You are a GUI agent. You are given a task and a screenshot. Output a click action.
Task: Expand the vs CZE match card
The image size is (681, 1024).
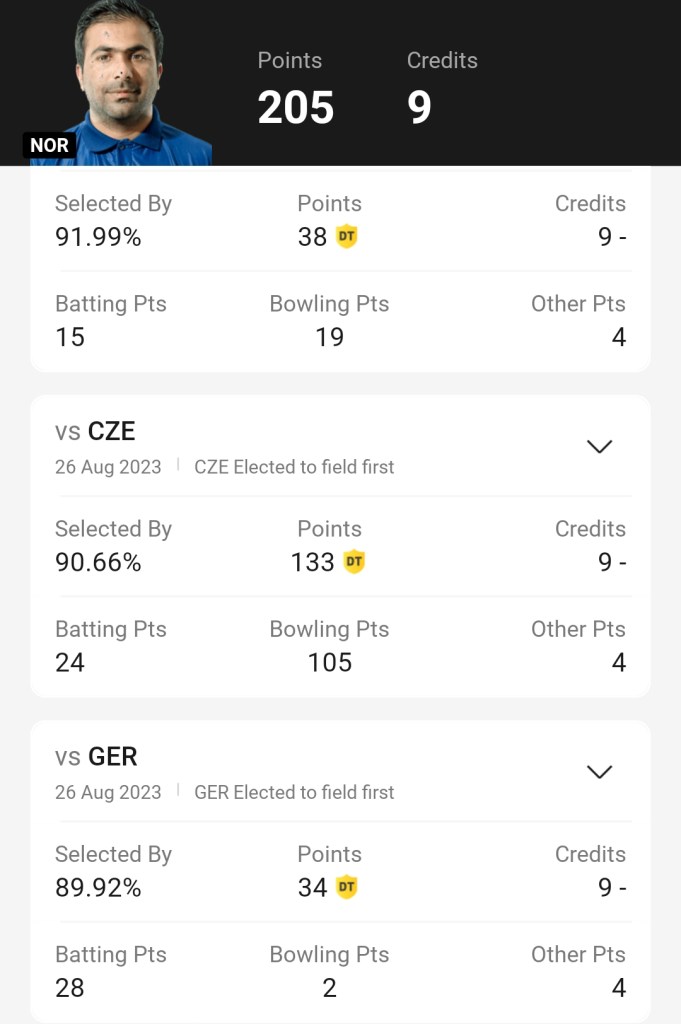pos(599,446)
